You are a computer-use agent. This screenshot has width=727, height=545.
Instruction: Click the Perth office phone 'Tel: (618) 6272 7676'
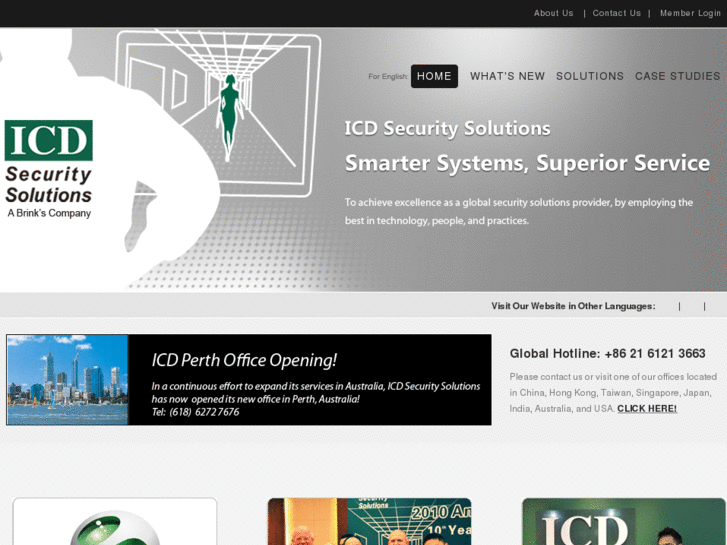195,412
